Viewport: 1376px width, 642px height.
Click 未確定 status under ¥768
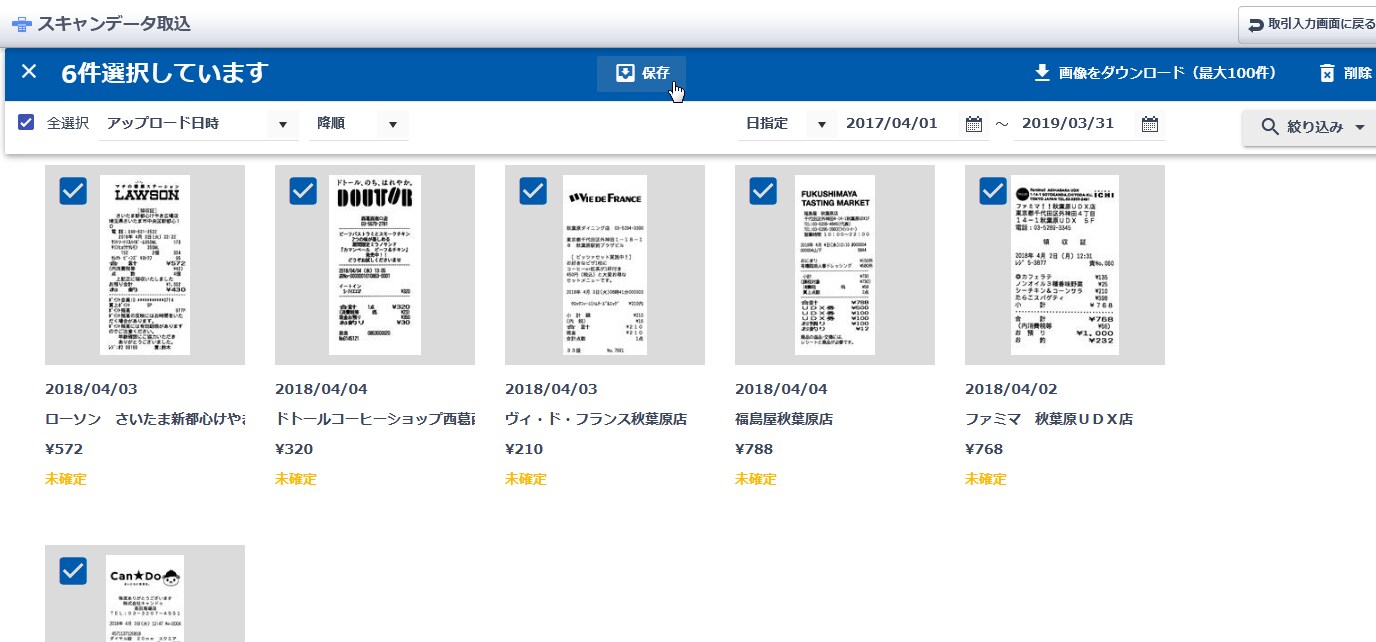(986, 479)
